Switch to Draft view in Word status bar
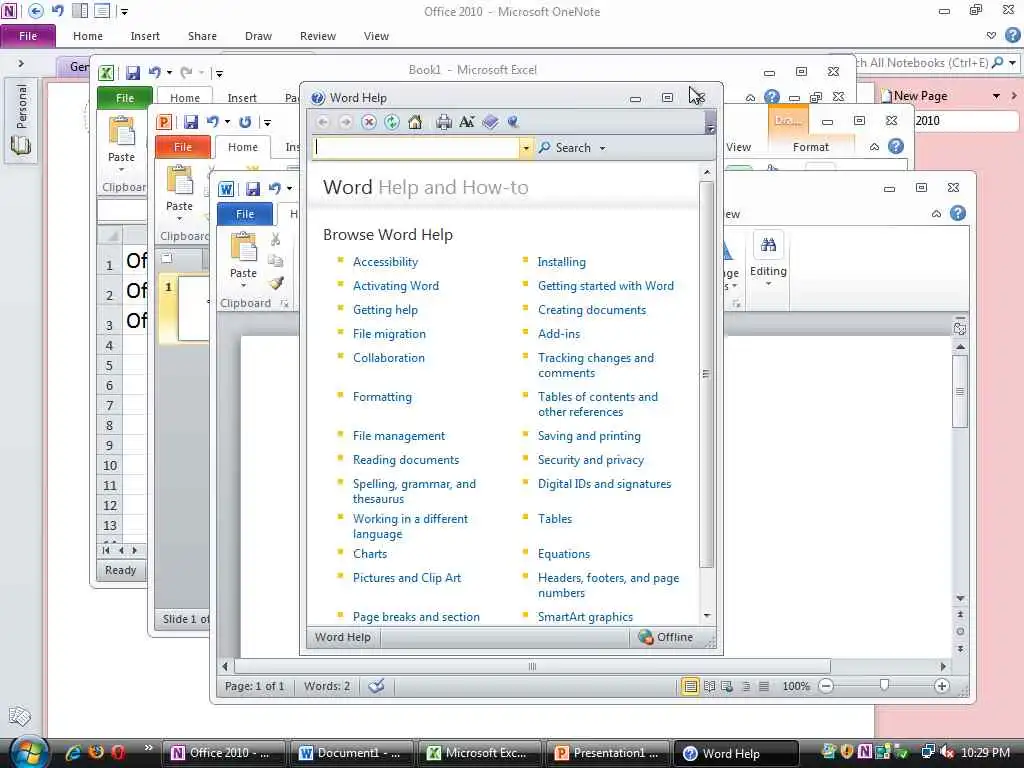The image size is (1024, 768). coord(763,686)
